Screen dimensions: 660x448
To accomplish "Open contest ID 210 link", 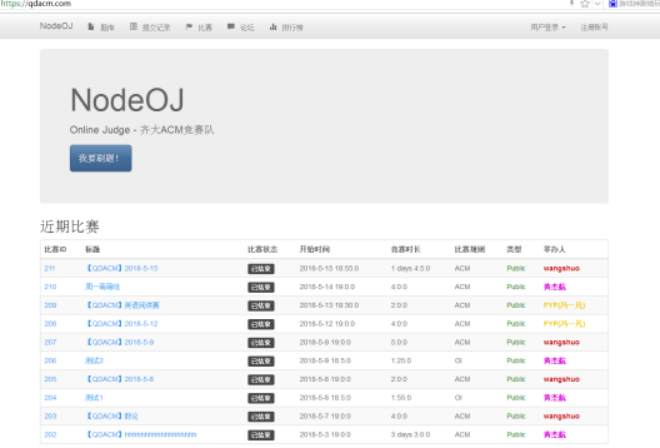I will [x=50, y=286].
